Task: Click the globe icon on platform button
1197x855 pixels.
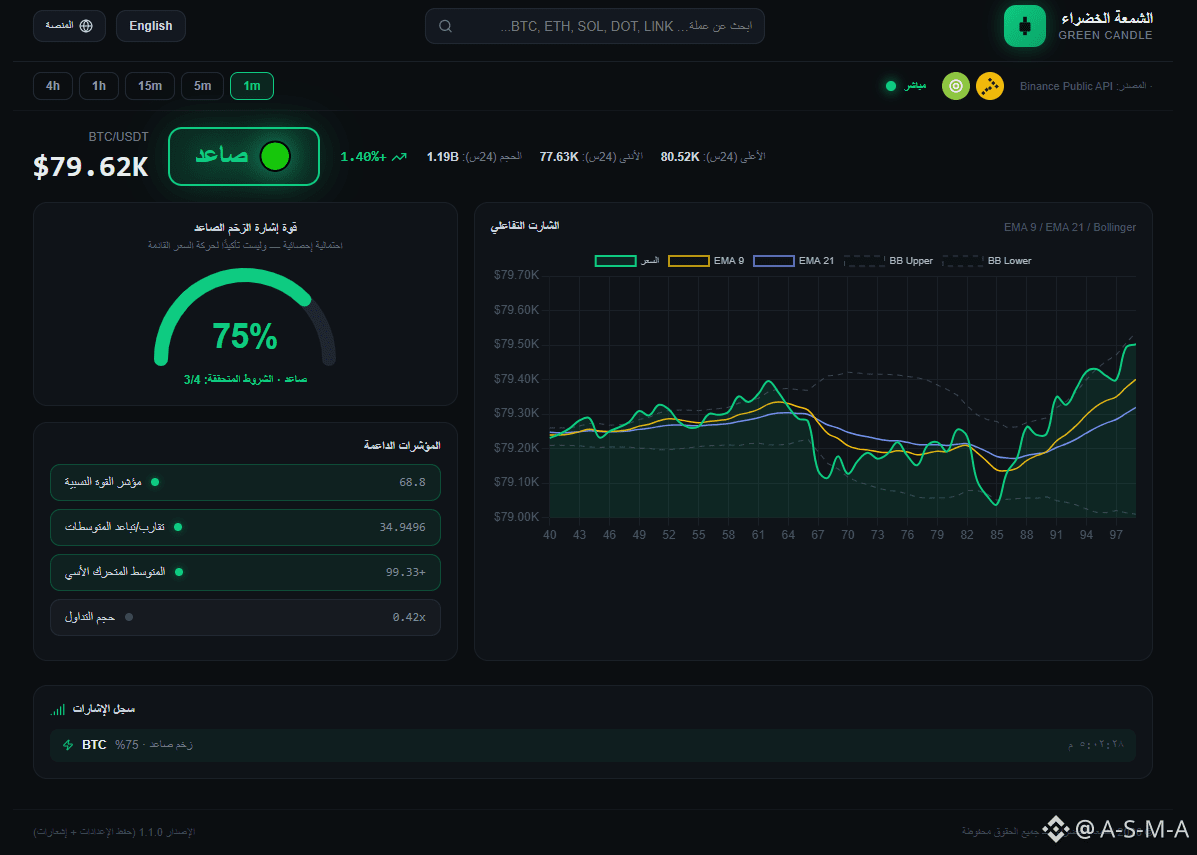Action: 86,26
